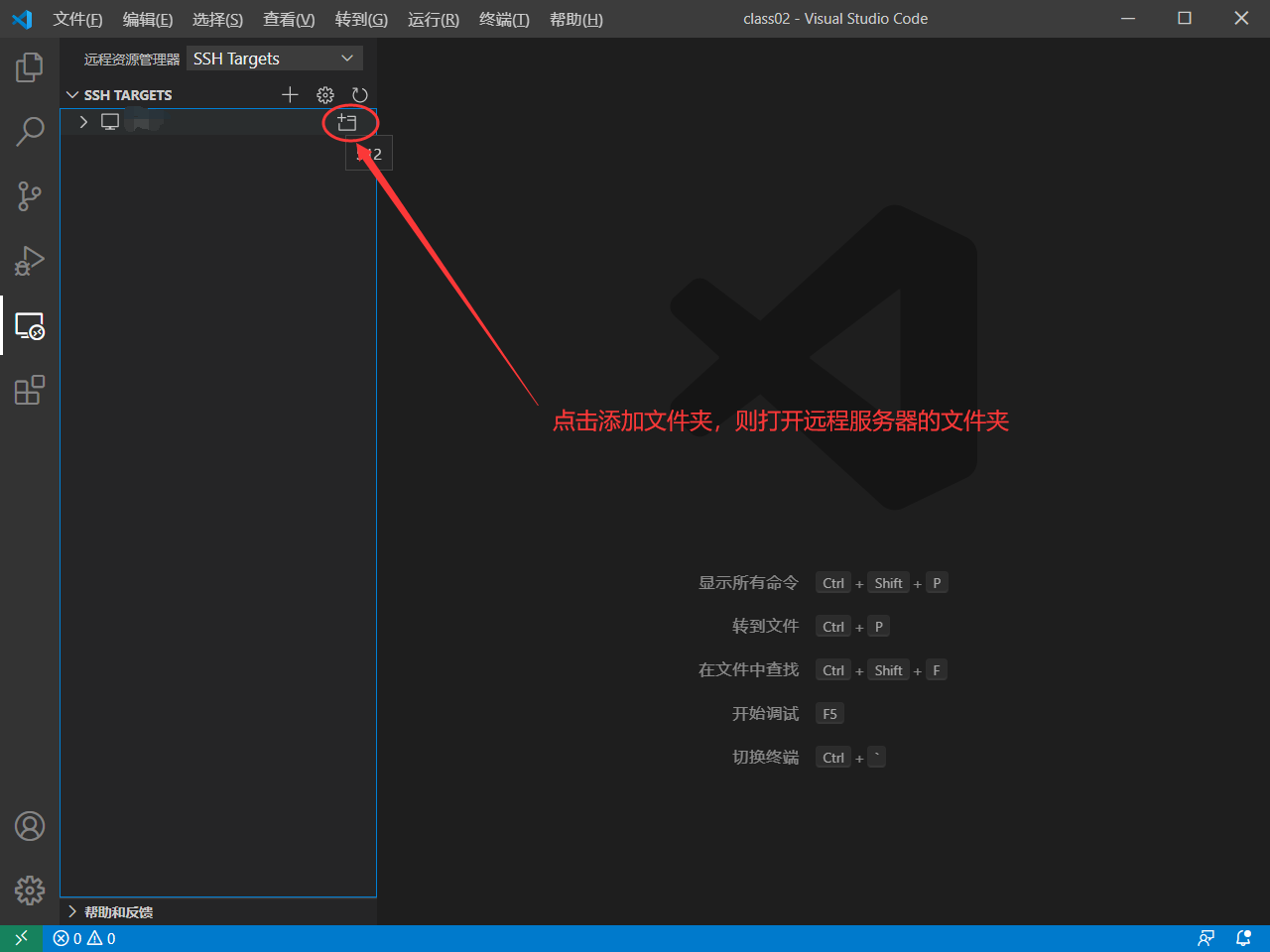1270x952 pixels.
Task: Connect to host in new window icon
Action: (x=347, y=122)
